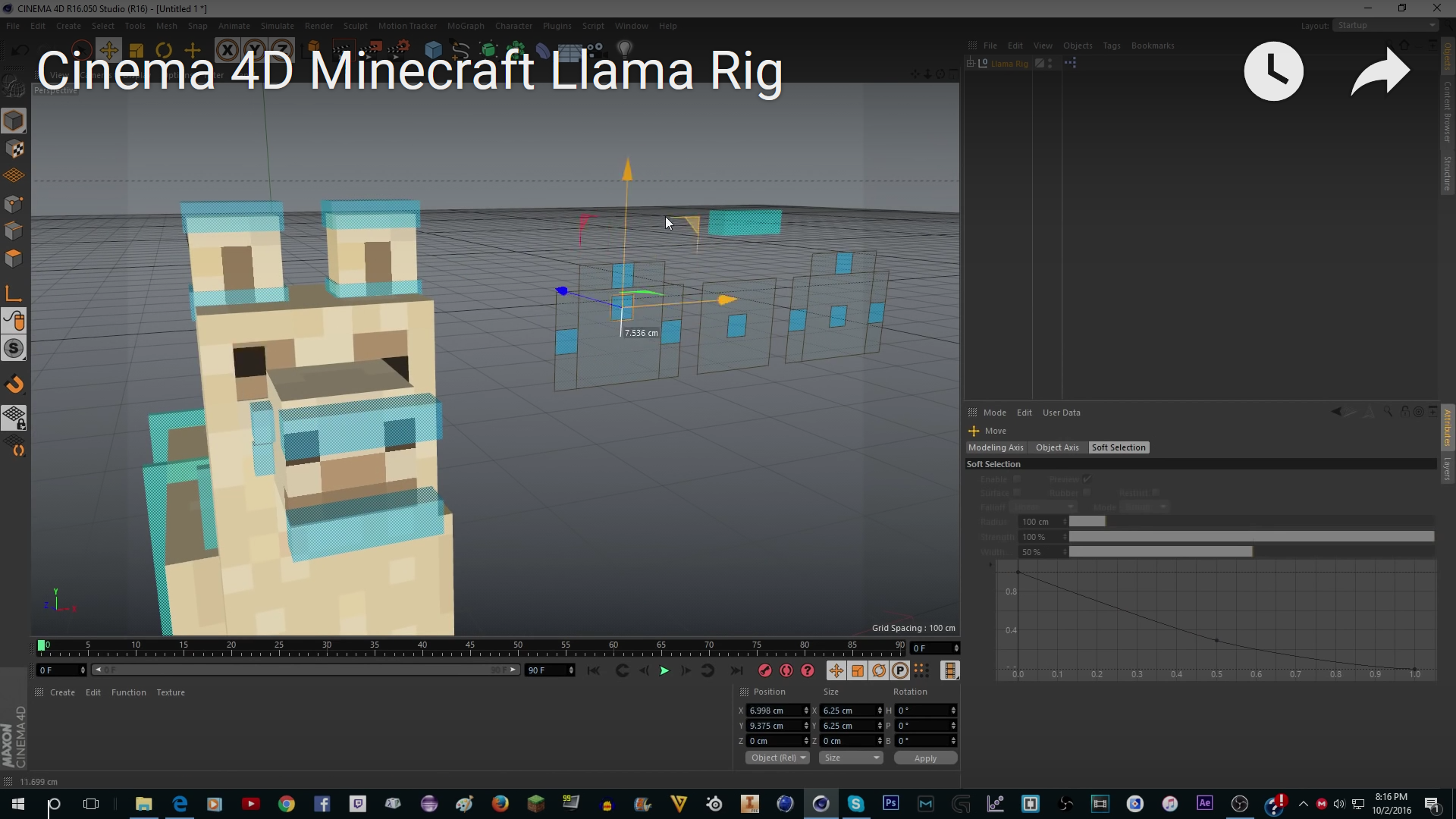Open Material Manager Create menu

point(62,692)
